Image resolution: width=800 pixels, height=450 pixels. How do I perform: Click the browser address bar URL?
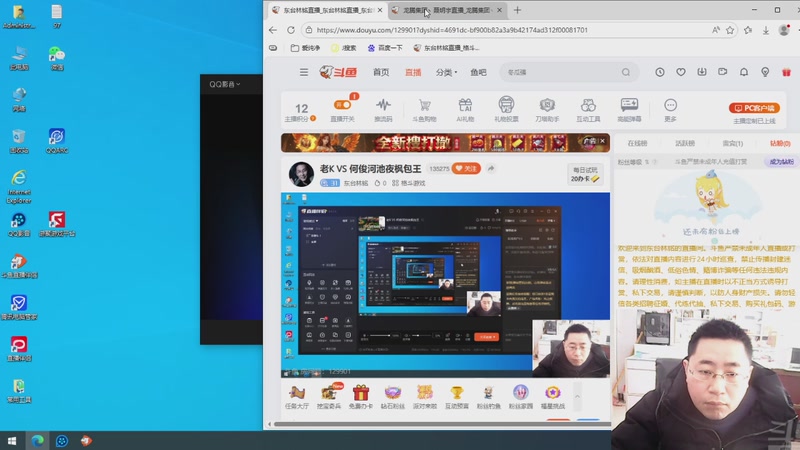(x=452, y=30)
